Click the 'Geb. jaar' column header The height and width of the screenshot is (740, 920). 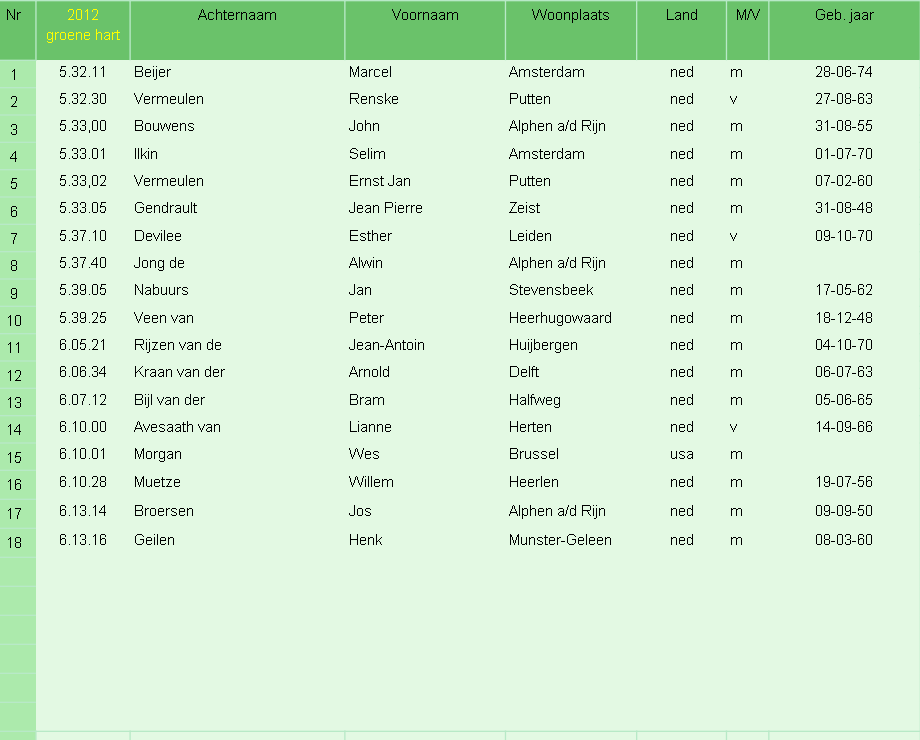coord(844,30)
